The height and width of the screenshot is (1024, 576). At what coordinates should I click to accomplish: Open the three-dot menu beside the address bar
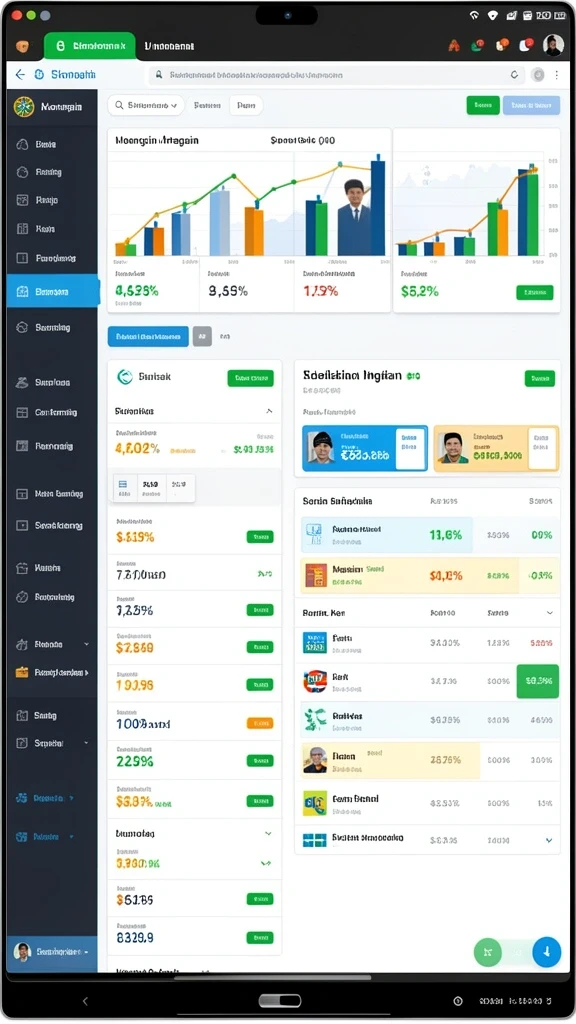[556, 75]
